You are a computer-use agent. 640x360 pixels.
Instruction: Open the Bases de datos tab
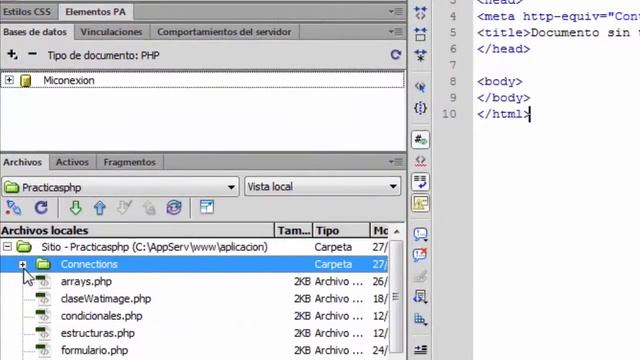pyautogui.click(x=36, y=32)
